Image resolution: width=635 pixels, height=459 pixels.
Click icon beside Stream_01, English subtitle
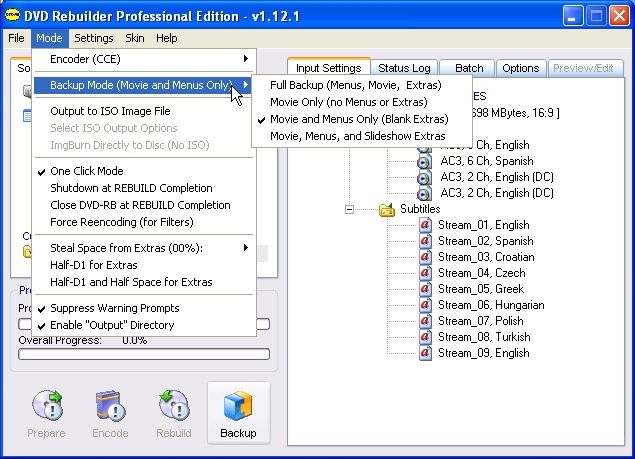[425, 225]
